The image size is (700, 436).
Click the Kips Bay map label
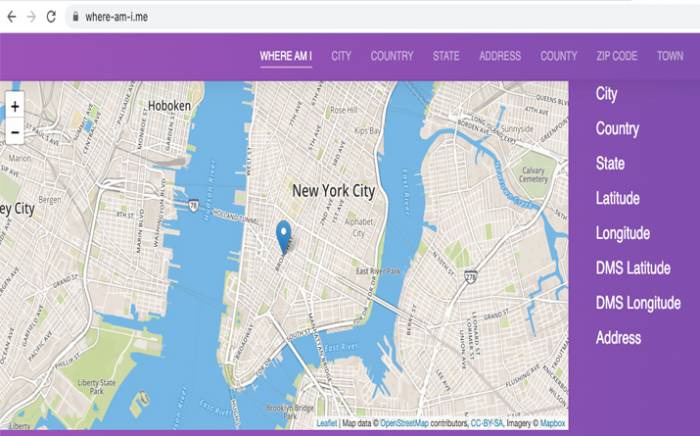(367, 131)
